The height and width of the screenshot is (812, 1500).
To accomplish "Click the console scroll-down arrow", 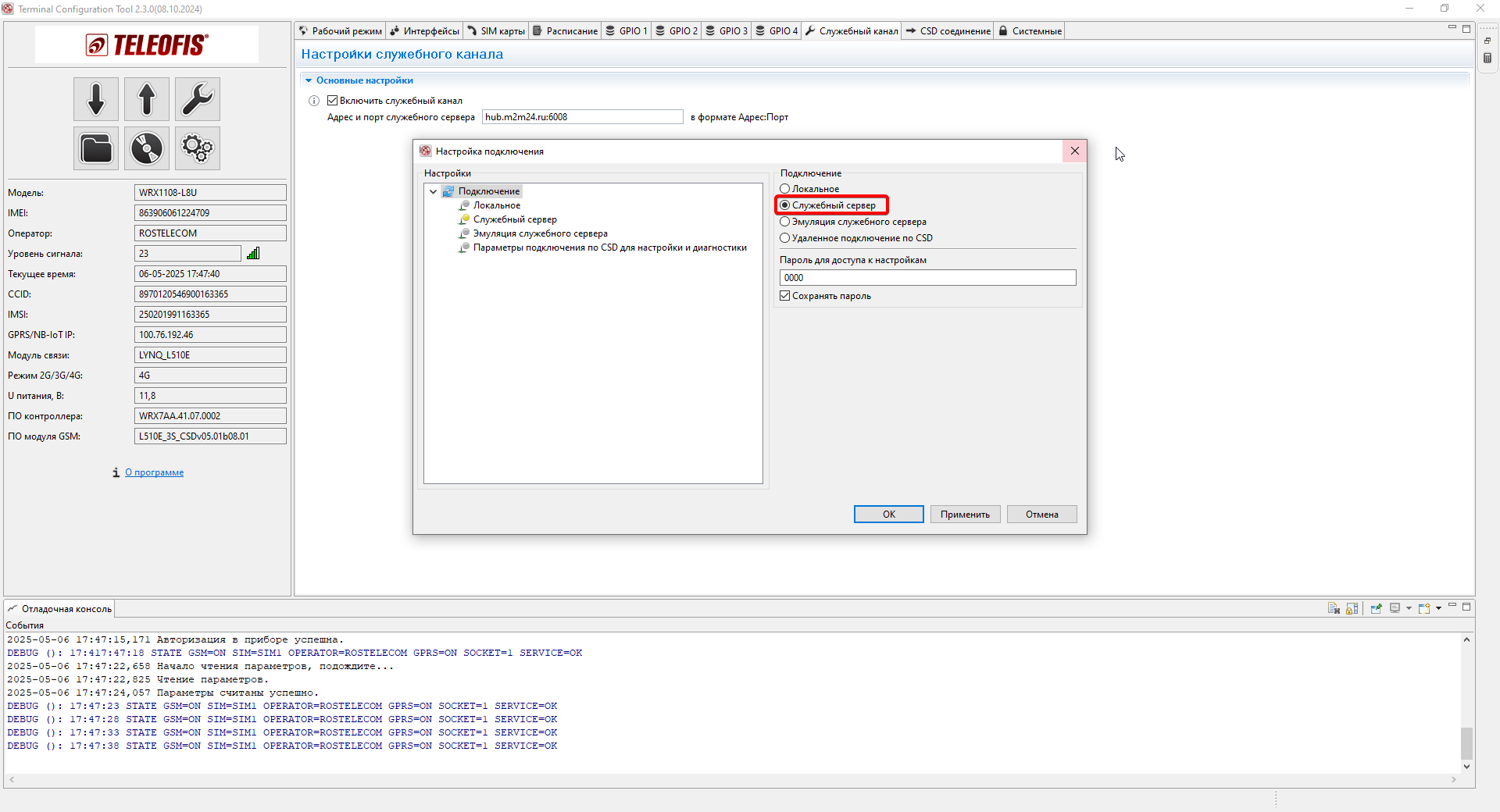I will coord(1466,767).
